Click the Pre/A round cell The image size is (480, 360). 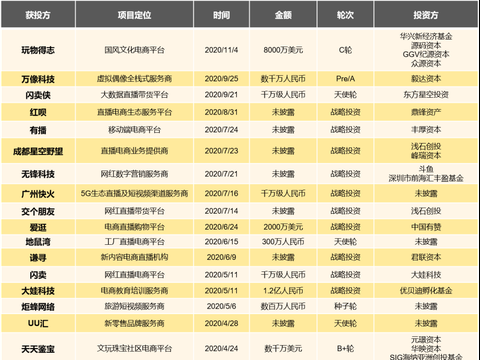click(345, 79)
